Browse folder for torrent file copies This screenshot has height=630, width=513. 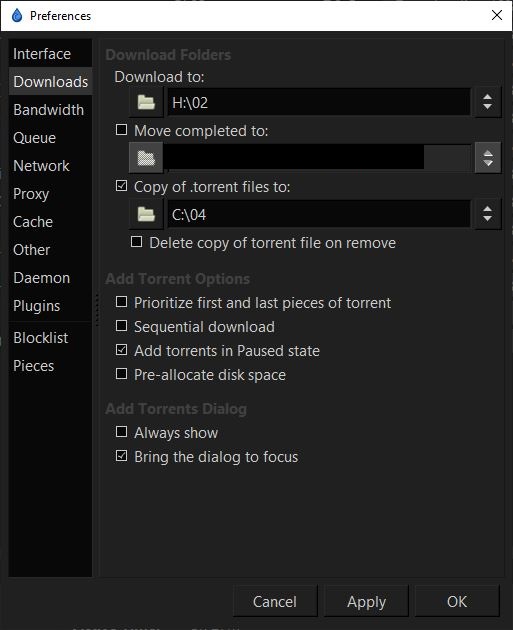coord(146,214)
